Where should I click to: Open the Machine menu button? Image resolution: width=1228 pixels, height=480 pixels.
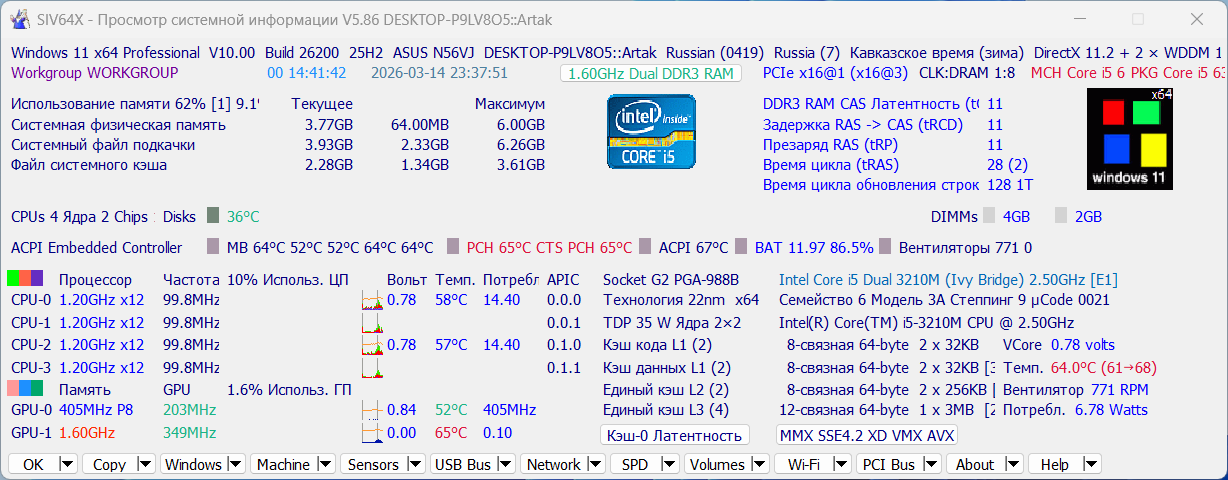coord(283,464)
